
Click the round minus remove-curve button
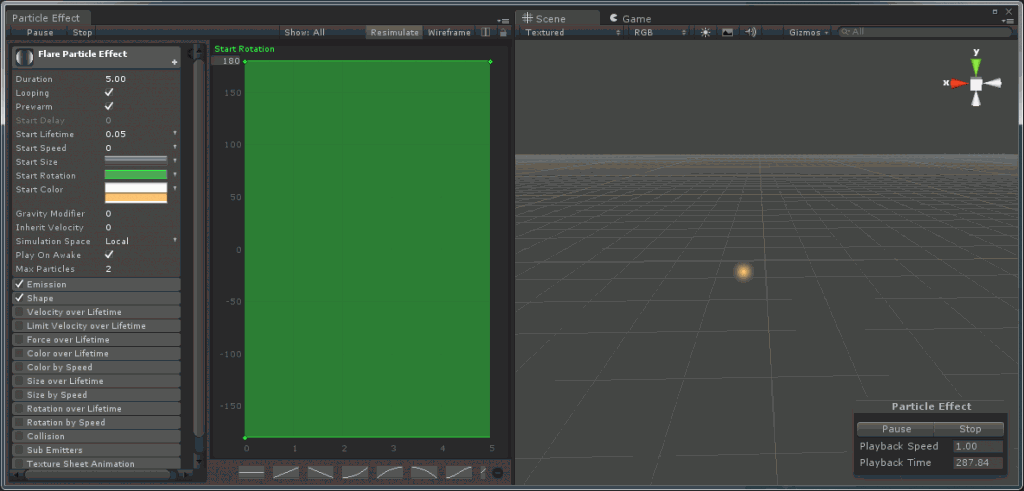[498, 473]
